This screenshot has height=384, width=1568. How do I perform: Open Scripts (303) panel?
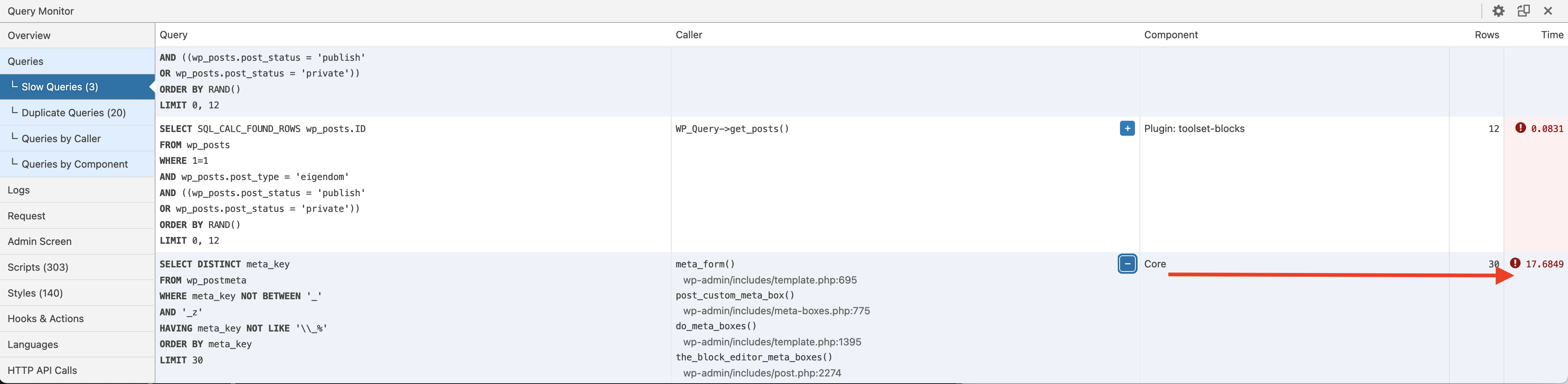pyautogui.click(x=77, y=267)
